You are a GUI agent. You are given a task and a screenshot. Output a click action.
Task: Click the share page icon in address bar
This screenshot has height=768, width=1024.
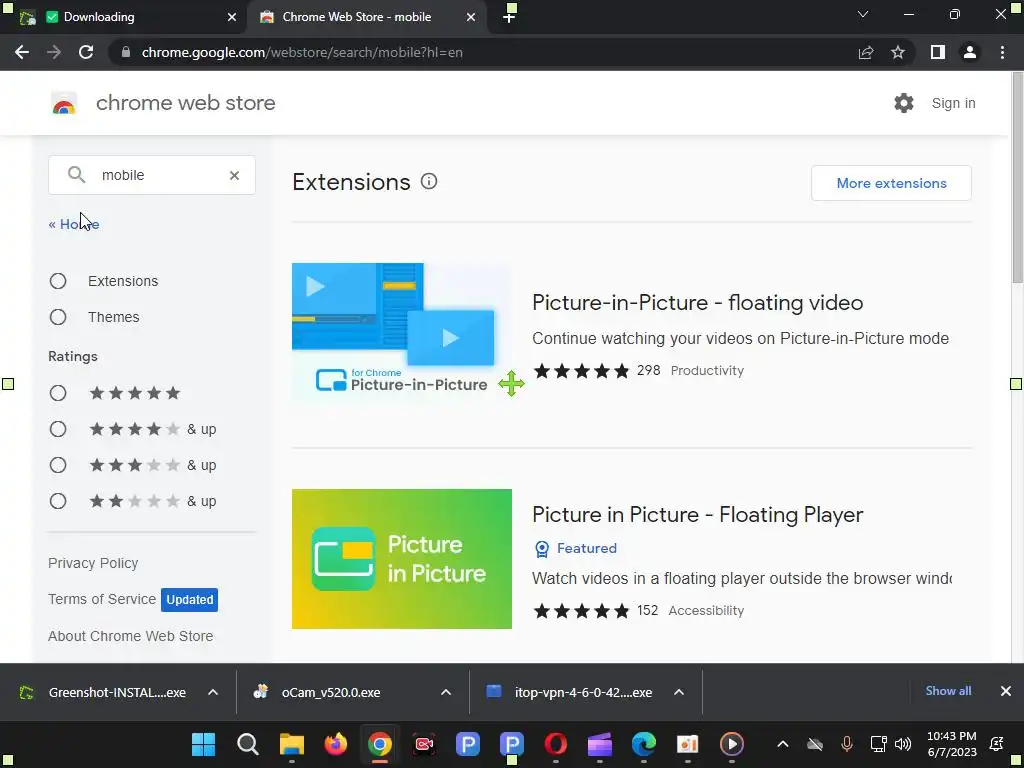point(866,52)
